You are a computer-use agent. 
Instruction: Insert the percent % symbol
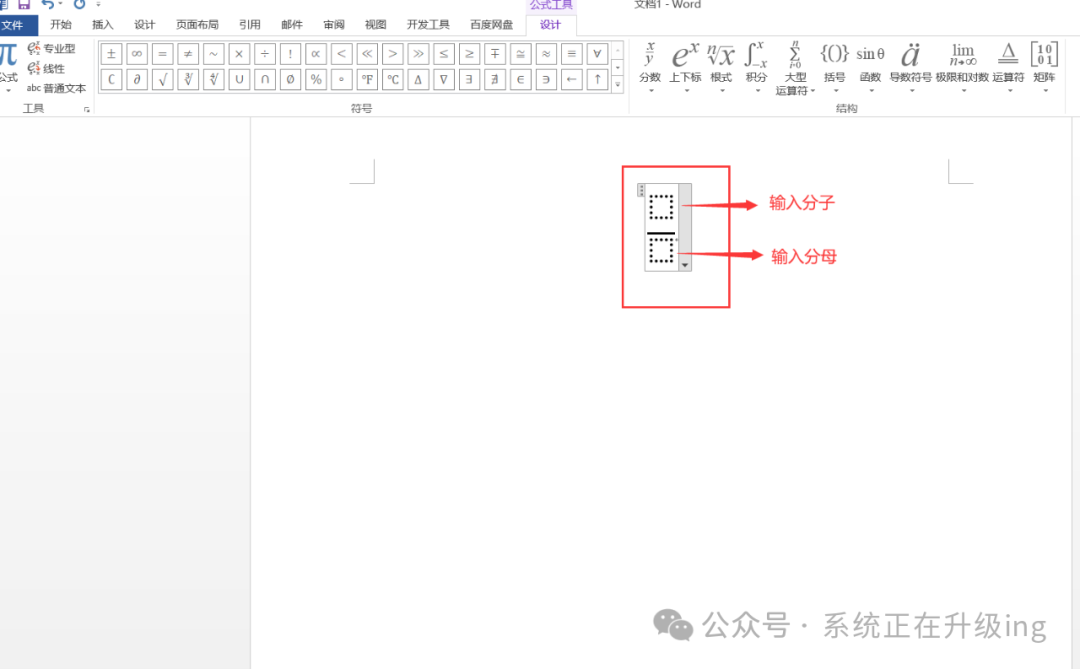pyautogui.click(x=315, y=79)
